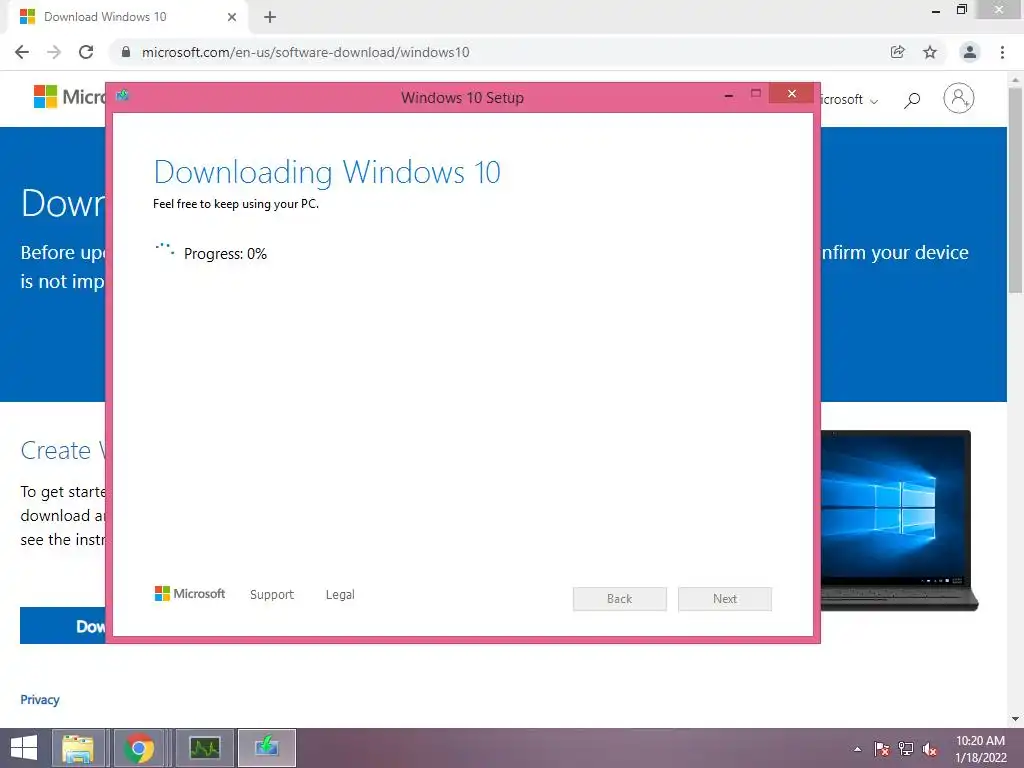This screenshot has height=768, width=1024.
Task: Select the Download Windows 10 tab
Action: pyautogui.click(x=129, y=17)
